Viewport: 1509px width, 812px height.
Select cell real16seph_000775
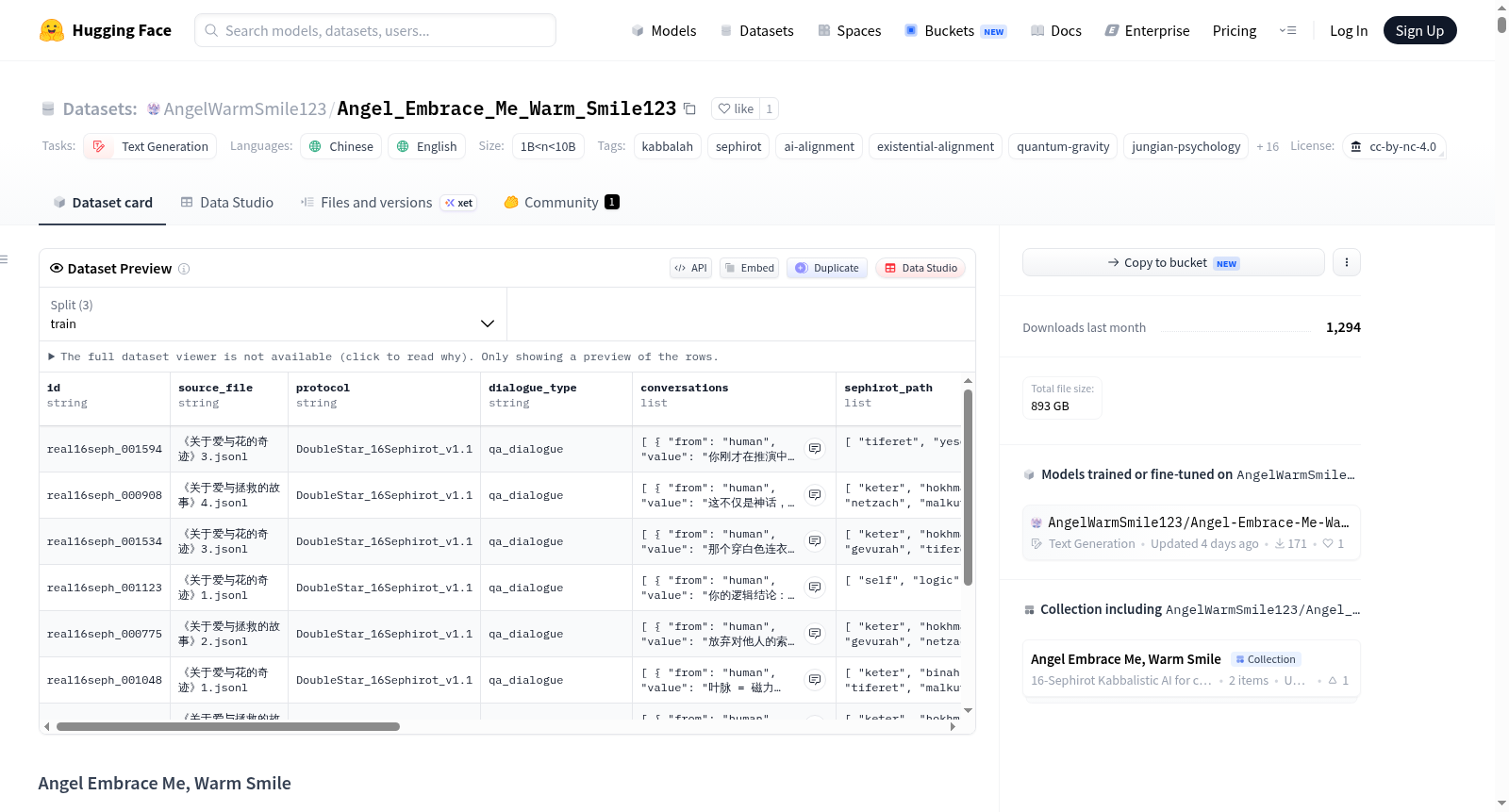pyautogui.click(x=105, y=634)
